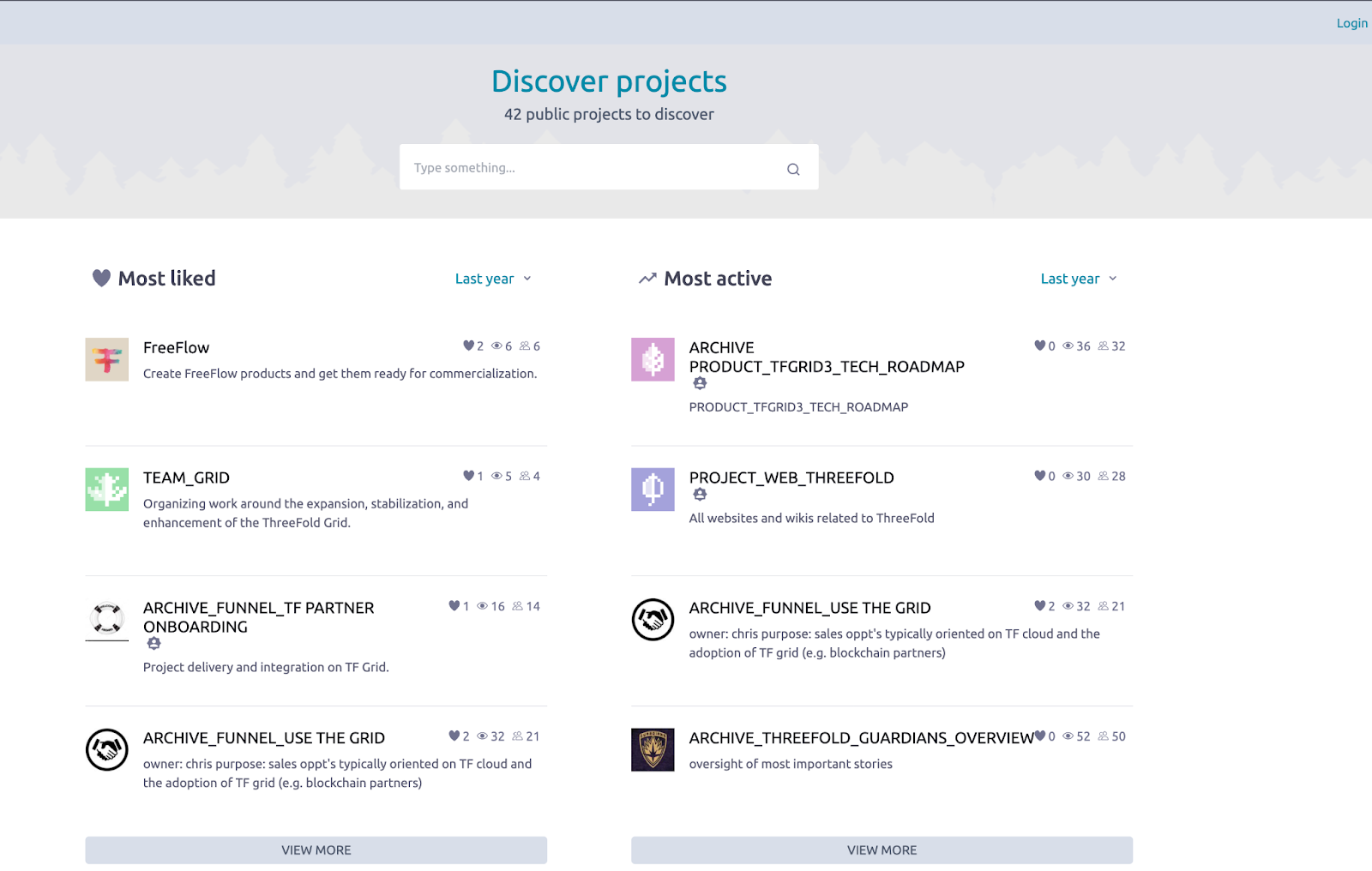Click handshake logo in Most active list

click(x=653, y=620)
